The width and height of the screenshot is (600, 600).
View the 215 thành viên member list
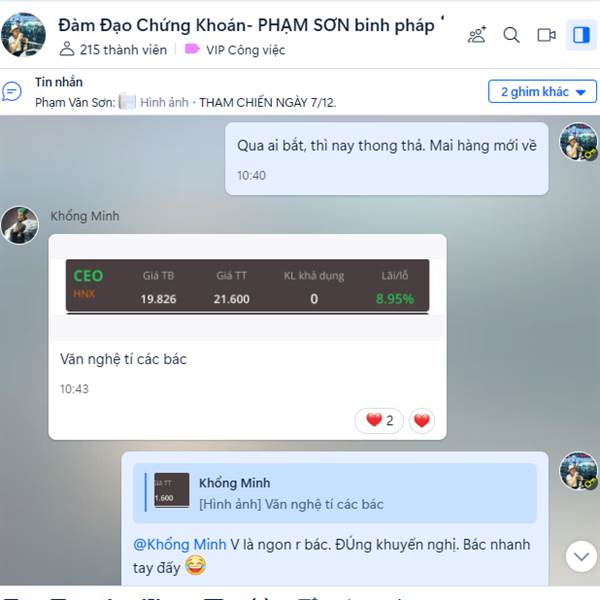pyautogui.click(x=113, y=50)
